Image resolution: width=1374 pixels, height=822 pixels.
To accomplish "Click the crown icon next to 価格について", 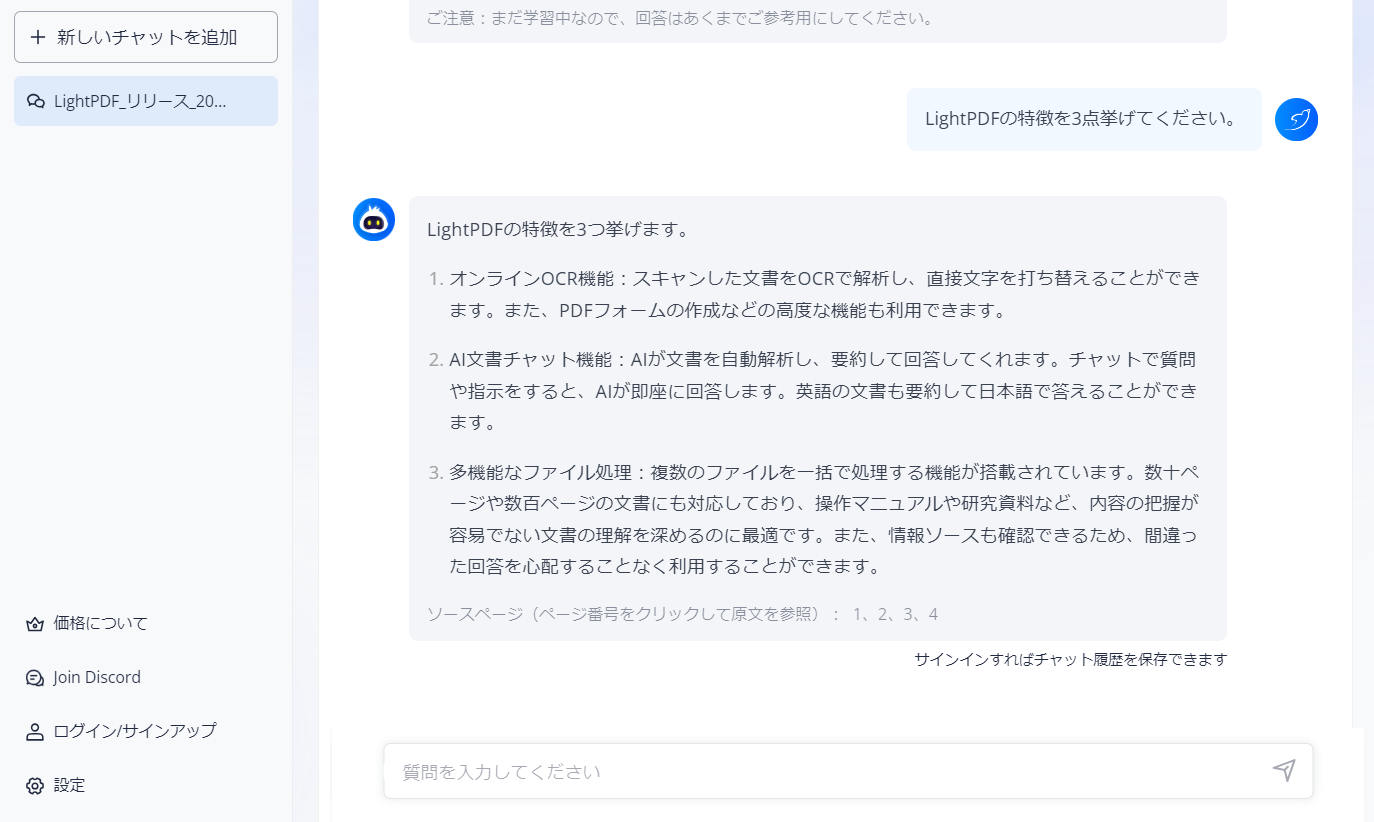I will coord(33,623).
